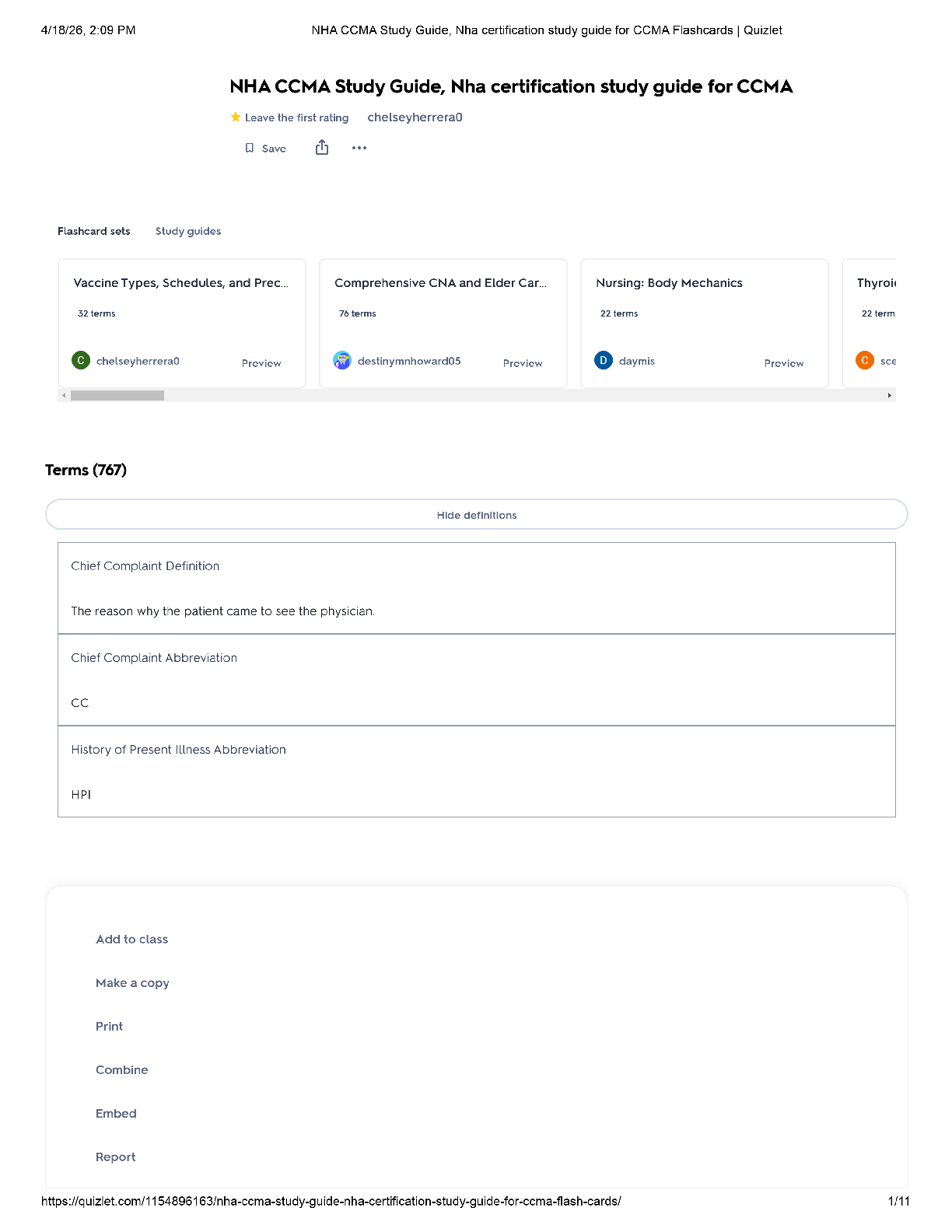Click the HPI definition text
Image resolution: width=952 pixels, height=1232 pixels.
tap(81, 795)
